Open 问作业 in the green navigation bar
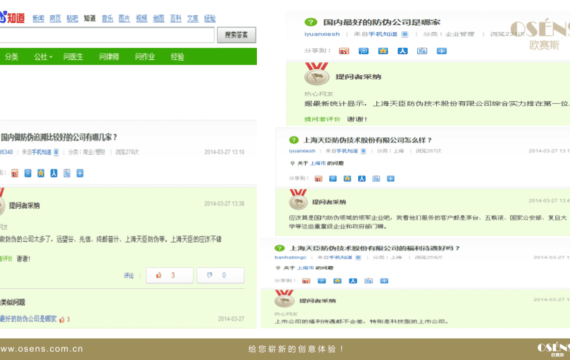570x360 pixels. (x=145, y=57)
